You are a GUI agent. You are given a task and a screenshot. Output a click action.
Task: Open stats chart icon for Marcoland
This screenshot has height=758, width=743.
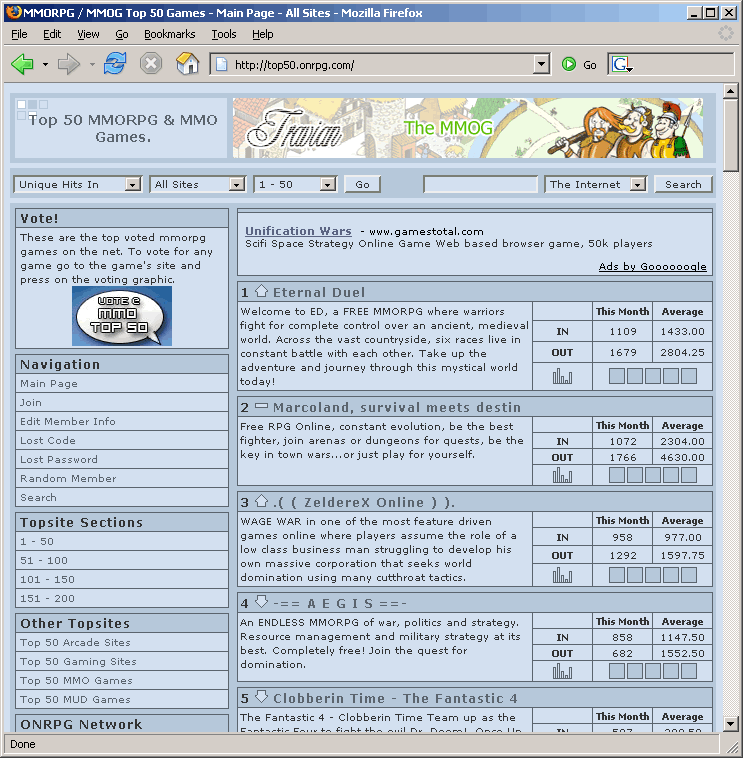(562, 474)
